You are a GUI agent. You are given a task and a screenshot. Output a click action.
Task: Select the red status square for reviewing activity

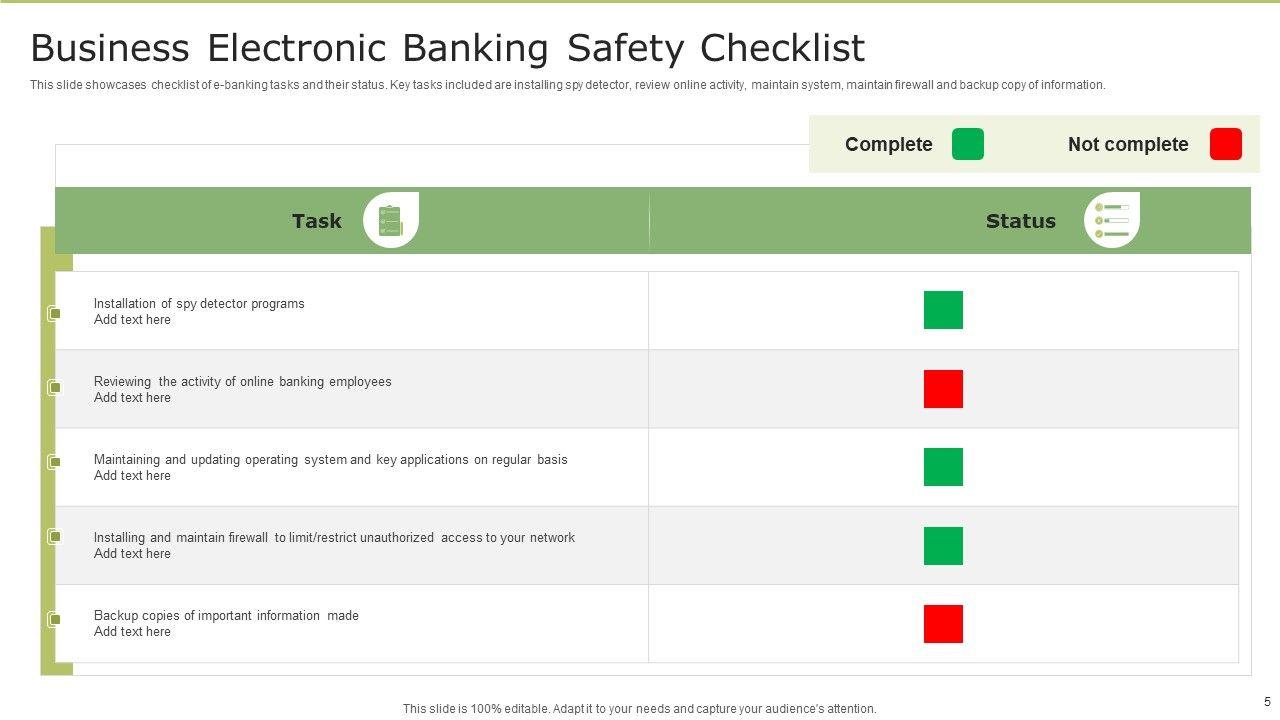(x=943, y=389)
